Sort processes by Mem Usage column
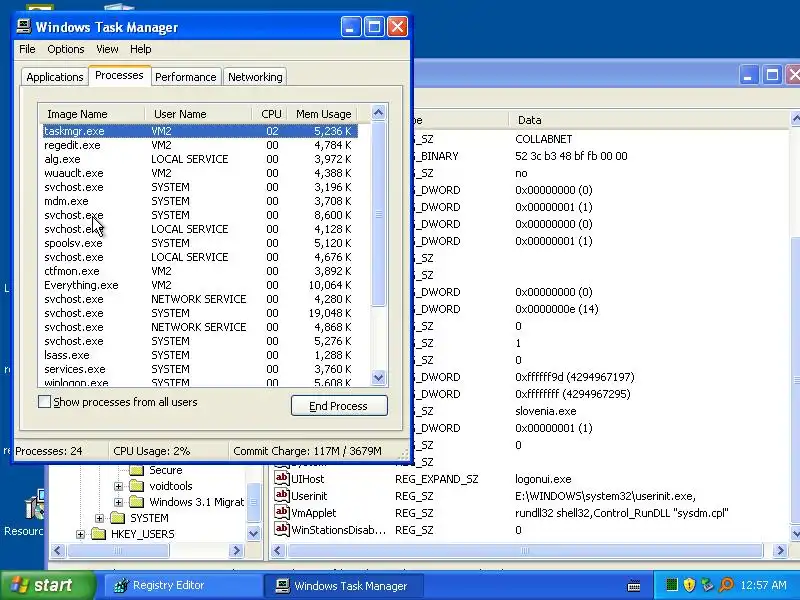800x600 pixels. [322, 114]
